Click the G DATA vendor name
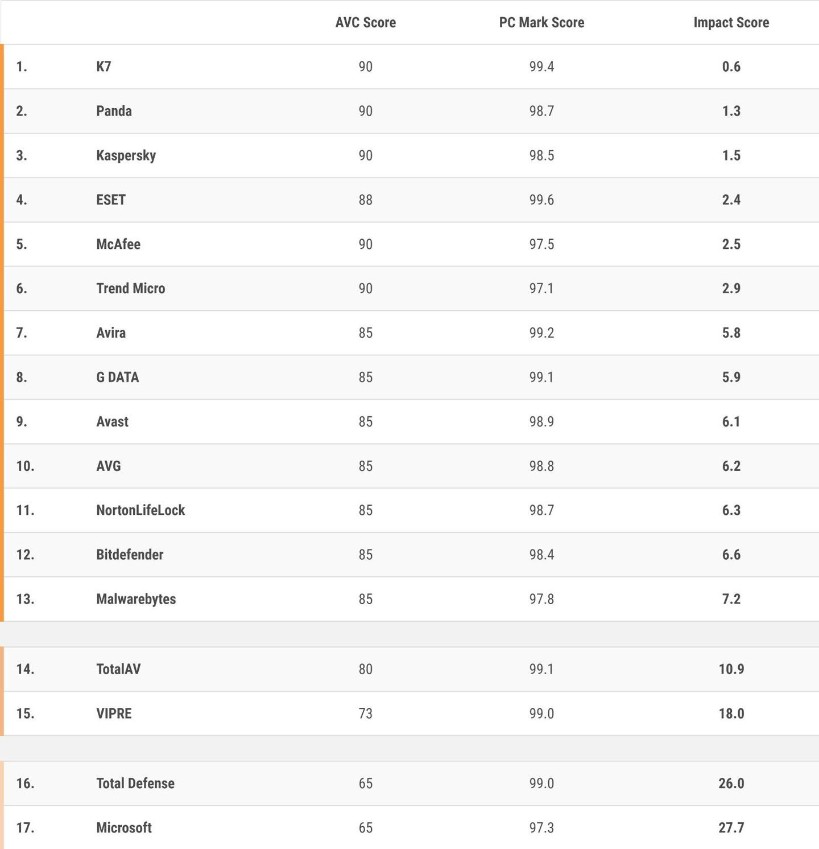819x849 pixels. click(118, 377)
